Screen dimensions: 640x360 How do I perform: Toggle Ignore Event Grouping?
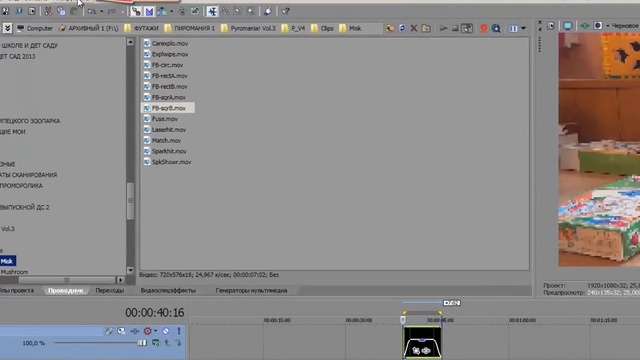tap(195, 11)
